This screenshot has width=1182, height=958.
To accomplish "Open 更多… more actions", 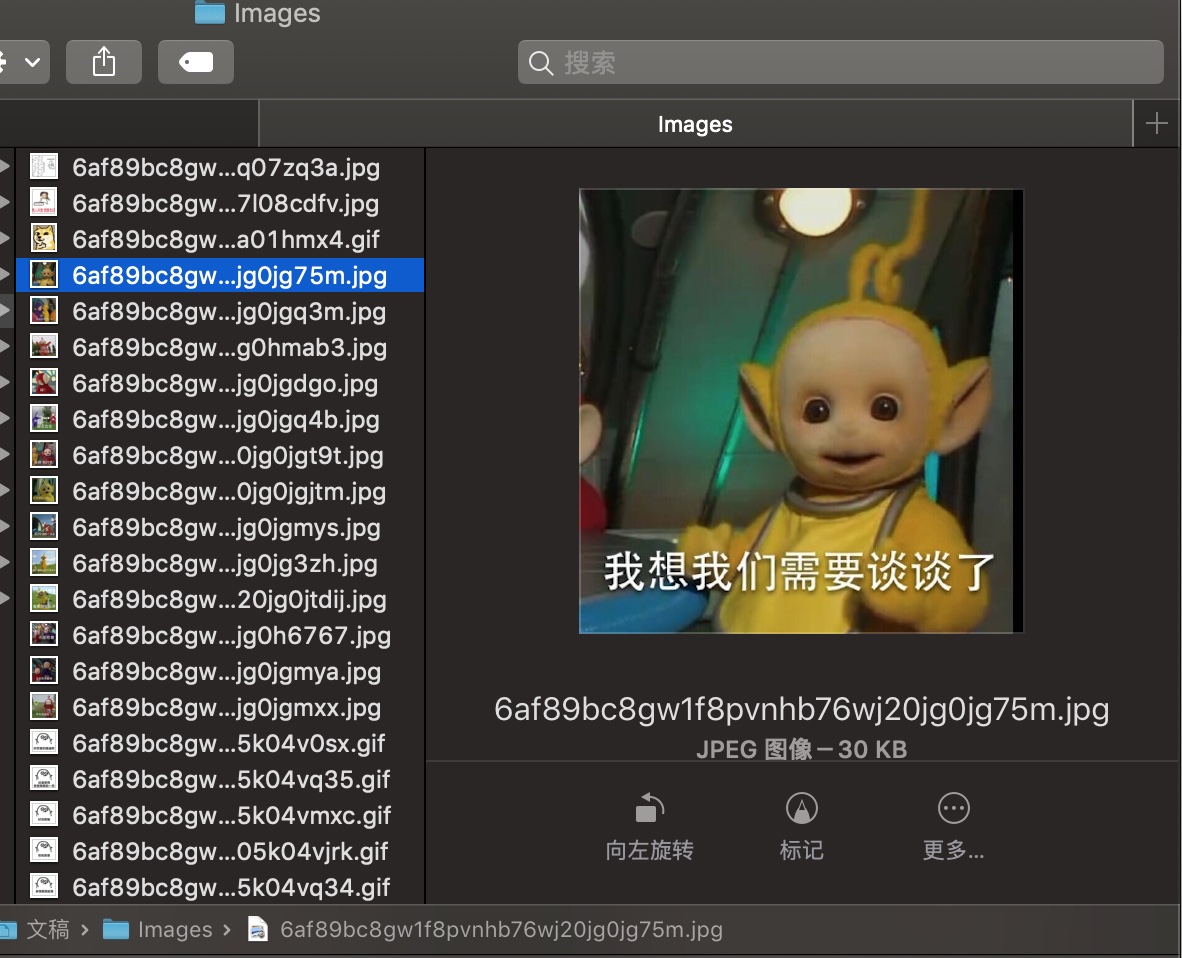I will [954, 827].
